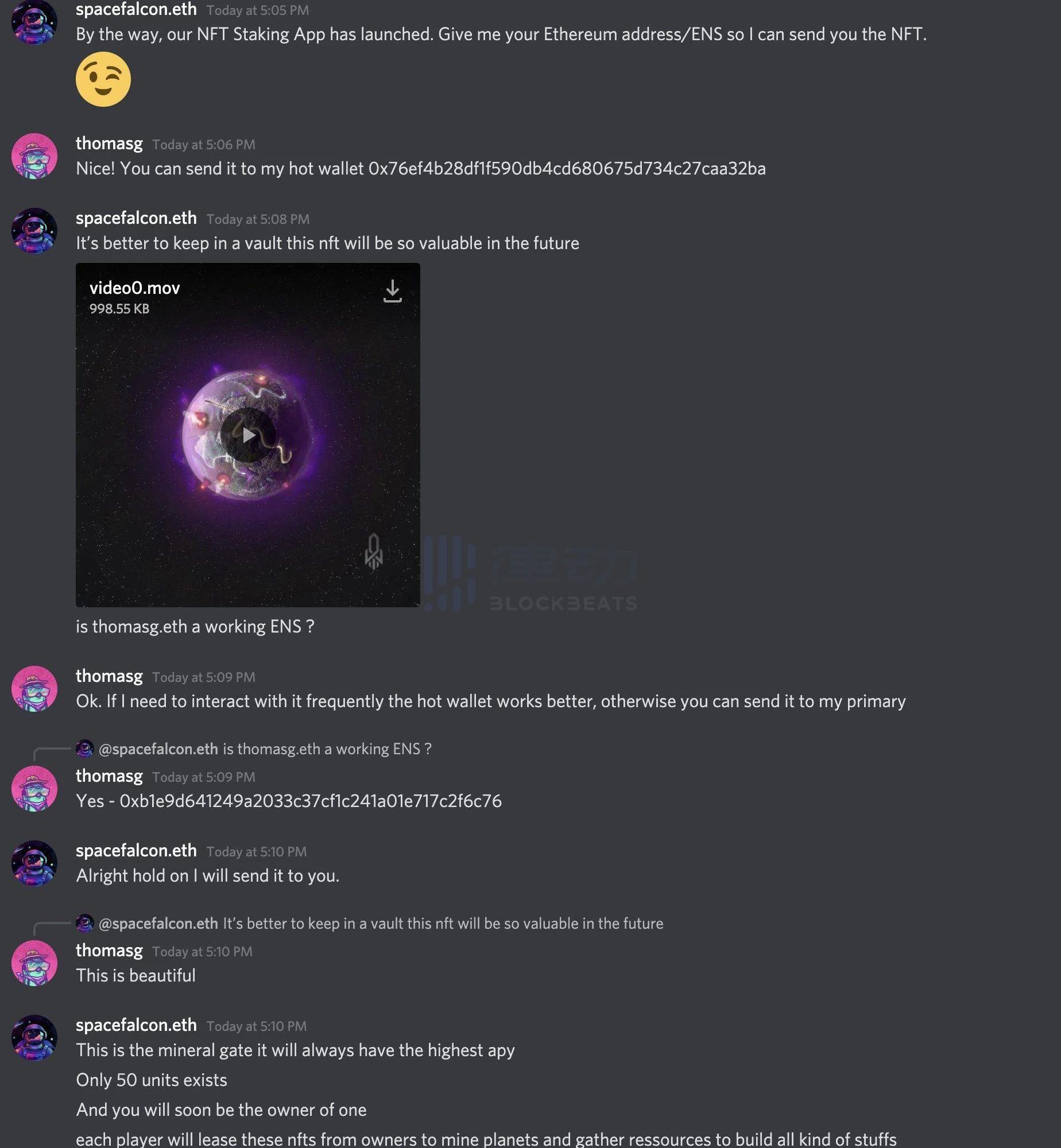The height and width of the screenshot is (1148, 1061).
Task: Open thomasg's avatar at 5:06 PM
Action: click(x=34, y=156)
